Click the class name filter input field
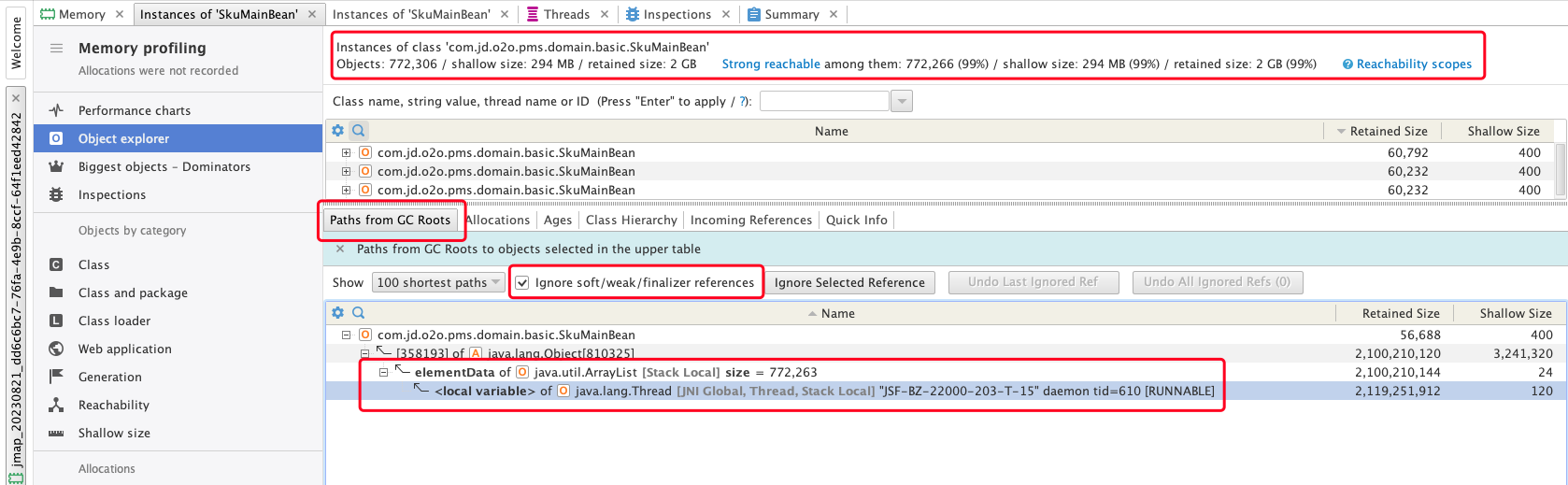The image size is (1568, 485). click(x=824, y=101)
